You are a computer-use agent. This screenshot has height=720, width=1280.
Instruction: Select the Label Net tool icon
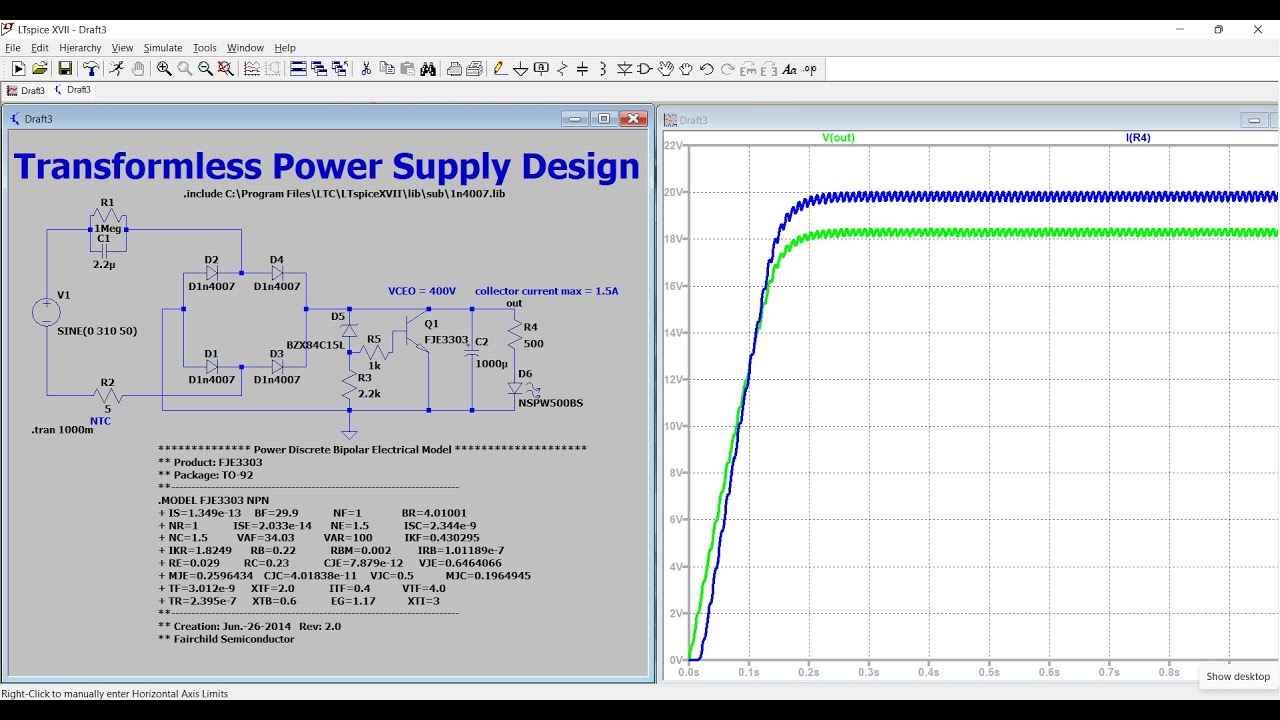pos(541,69)
